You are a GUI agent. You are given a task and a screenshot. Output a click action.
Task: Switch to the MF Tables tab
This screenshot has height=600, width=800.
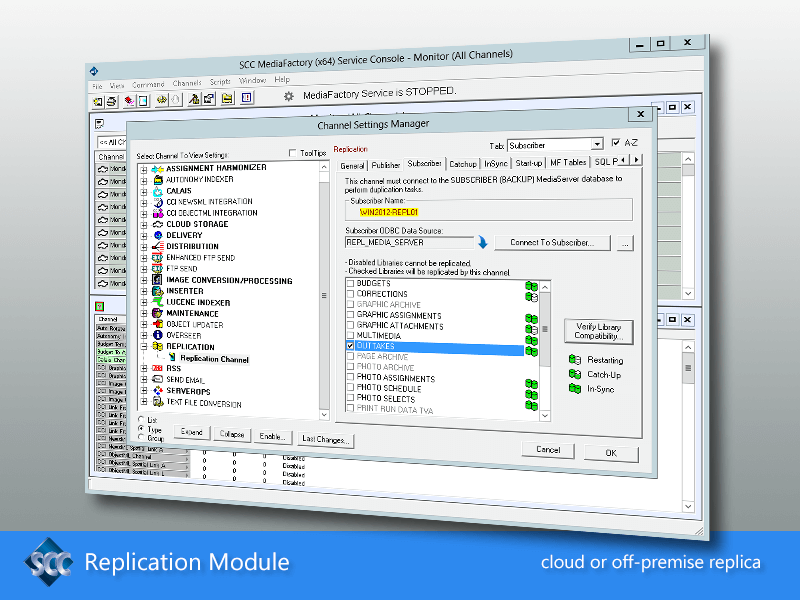(568, 162)
